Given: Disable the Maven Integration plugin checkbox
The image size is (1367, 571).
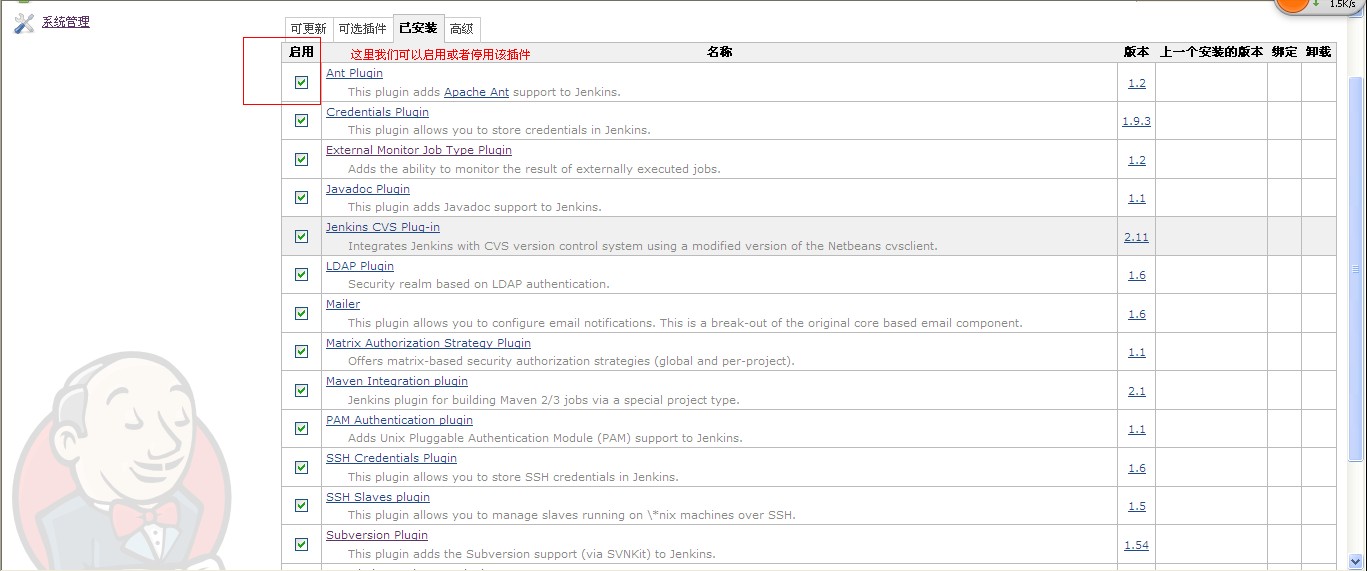Looking at the screenshot, I should click(x=301, y=390).
